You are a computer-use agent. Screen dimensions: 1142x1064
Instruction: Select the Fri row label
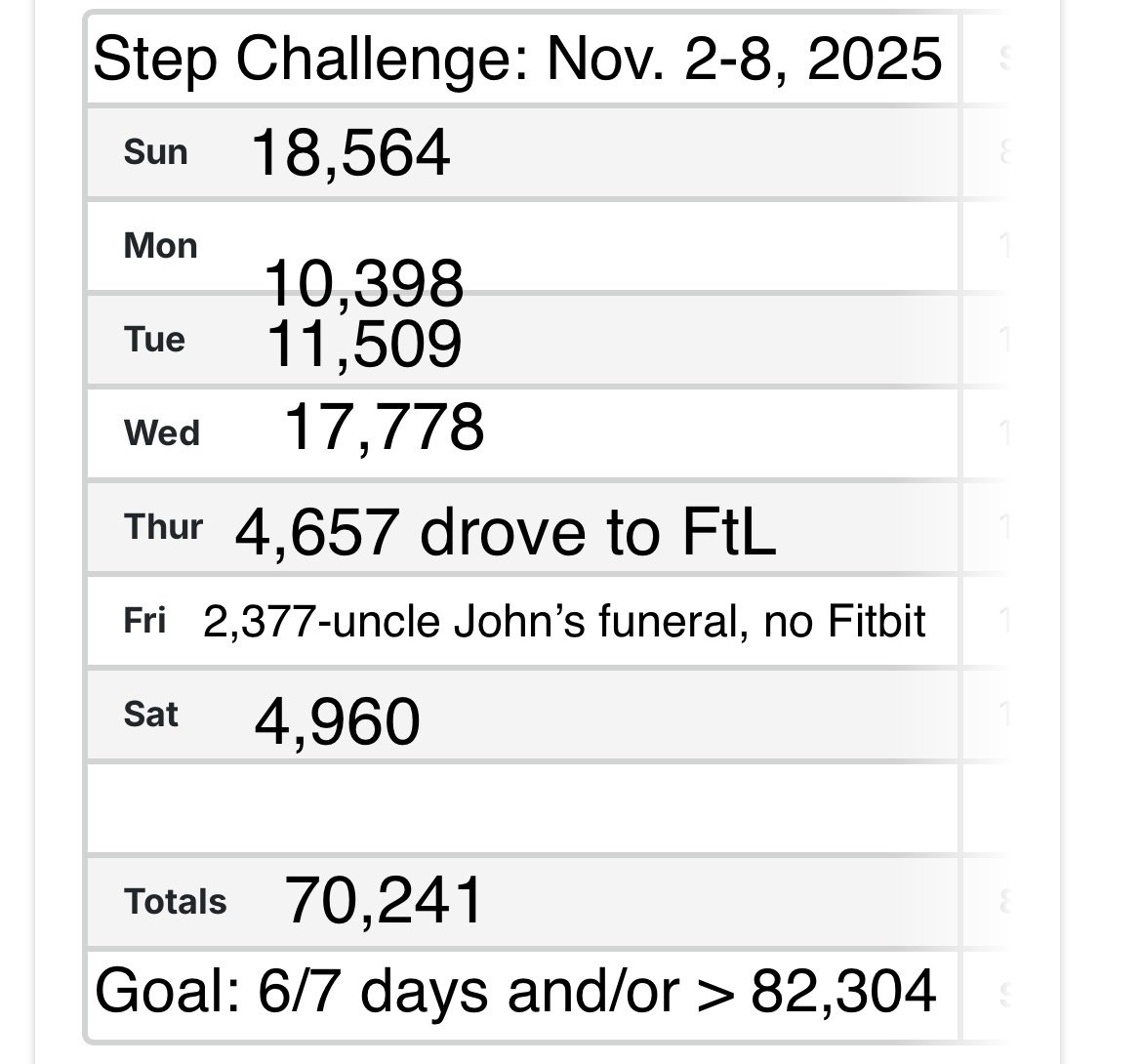144,620
